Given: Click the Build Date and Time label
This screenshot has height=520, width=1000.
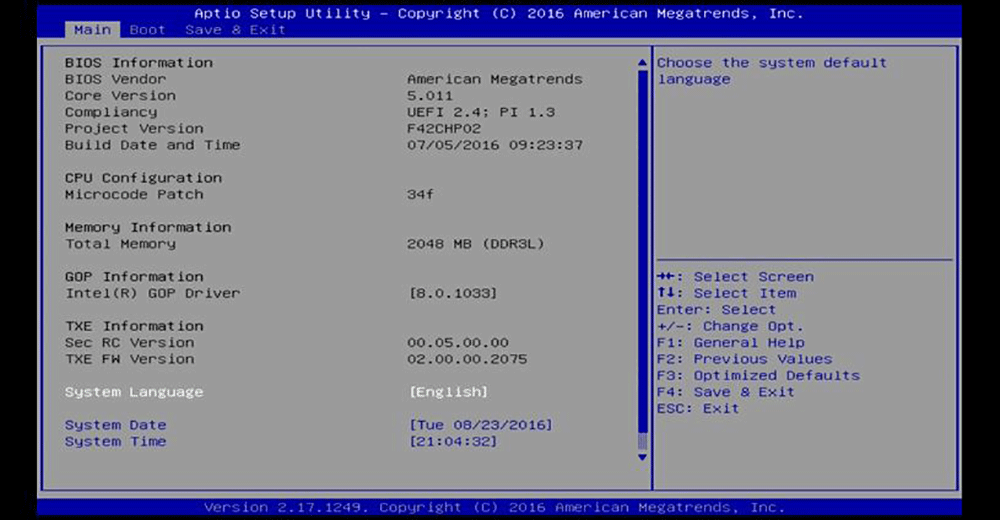Looking at the screenshot, I should click(152, 145).
